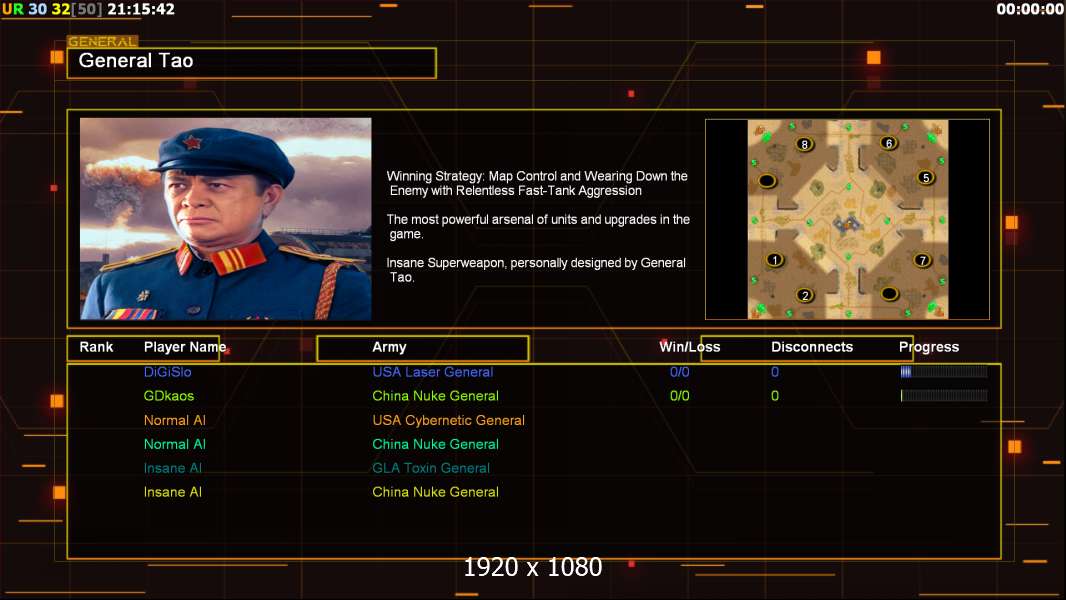Click the blue building at map center
This screenshot has height=600, width=1066.
[x=847, y=223]
